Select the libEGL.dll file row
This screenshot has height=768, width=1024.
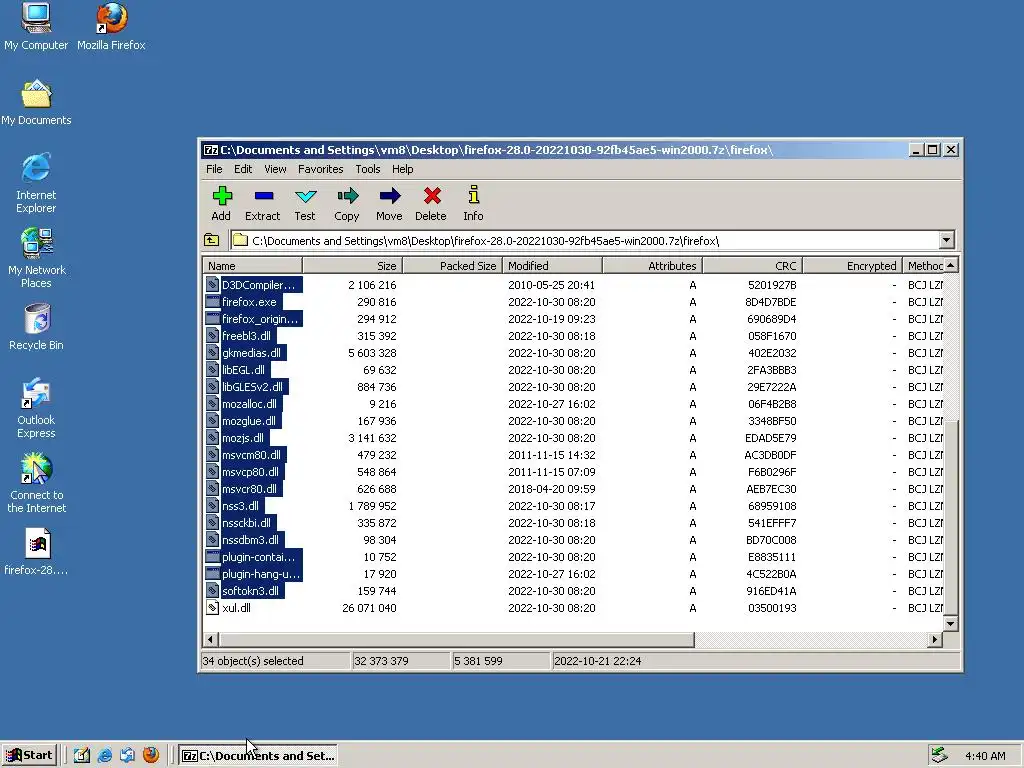[574, 370]
